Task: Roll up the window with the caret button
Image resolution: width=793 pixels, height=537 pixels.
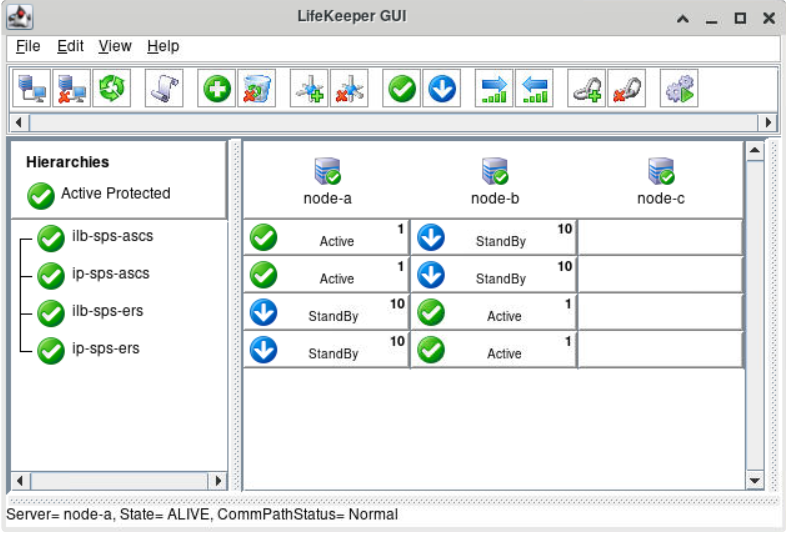Action: (683, 19)
